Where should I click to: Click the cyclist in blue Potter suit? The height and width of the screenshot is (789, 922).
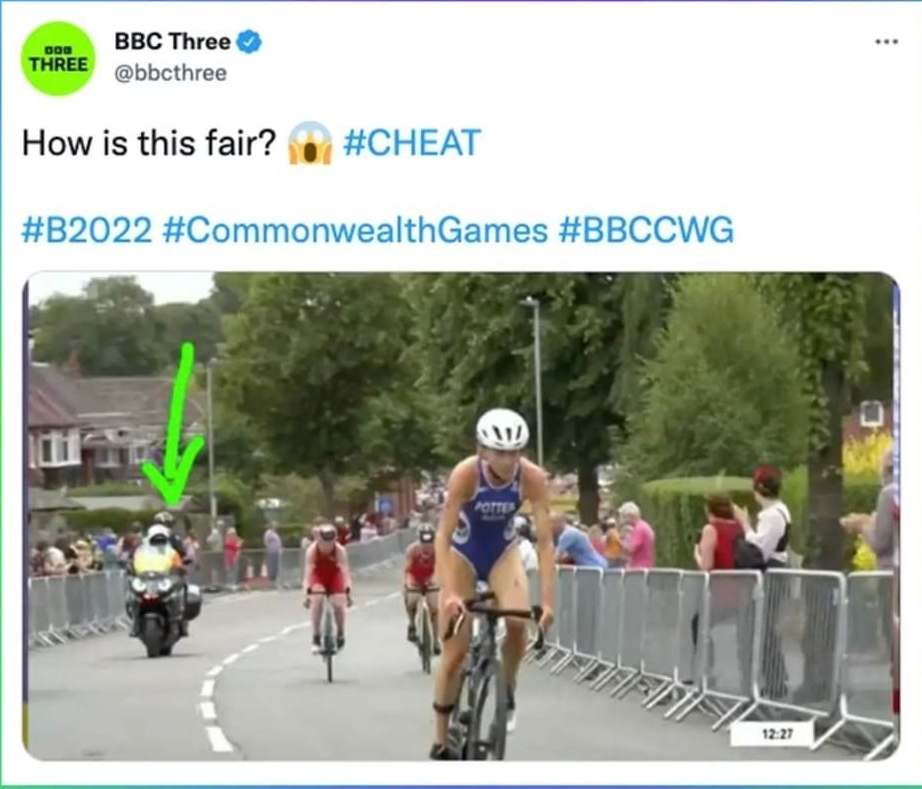click(x=493, y=582)
